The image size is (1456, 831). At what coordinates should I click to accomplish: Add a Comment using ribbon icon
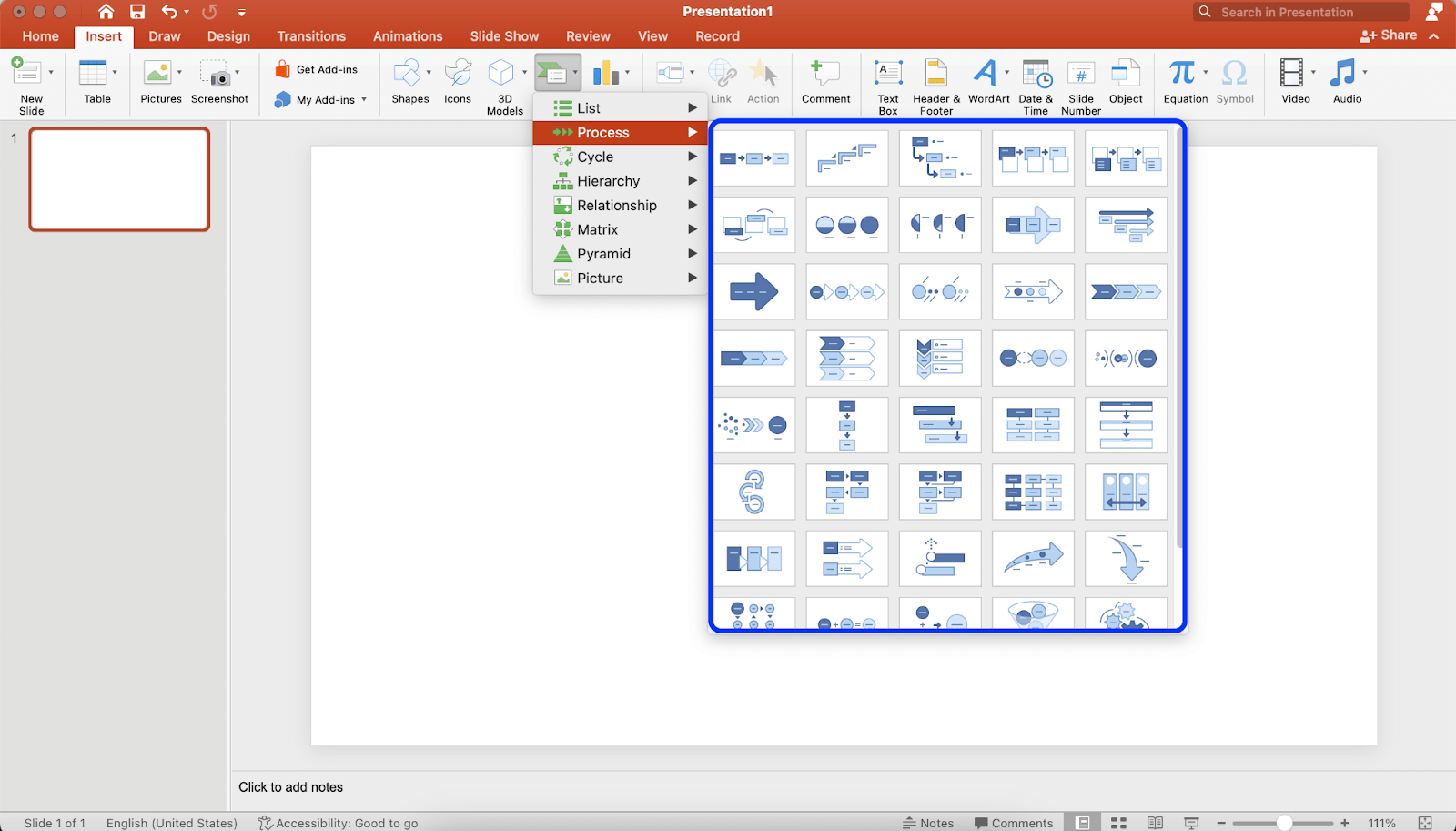(x=825, y=74)
